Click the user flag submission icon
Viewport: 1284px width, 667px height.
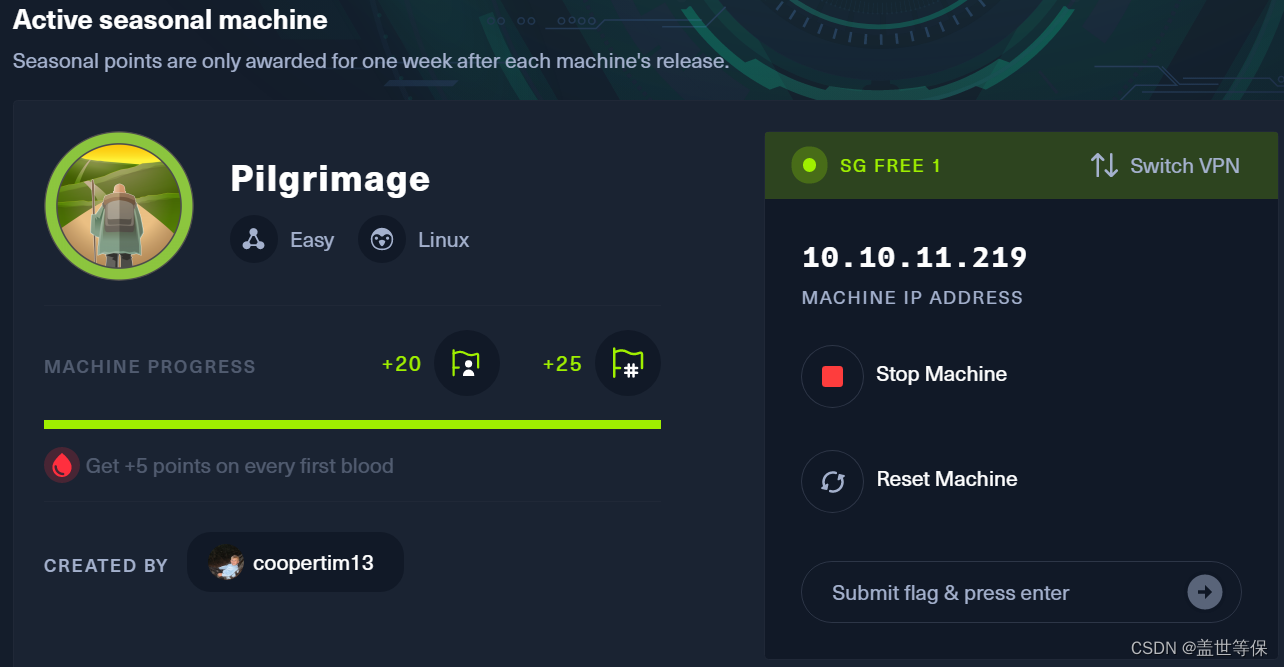[x=467, y=363]
